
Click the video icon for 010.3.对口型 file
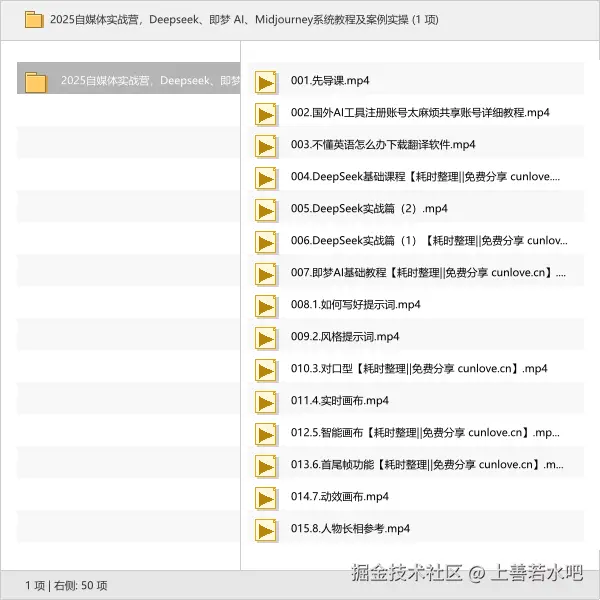click(x=266, y=370)
